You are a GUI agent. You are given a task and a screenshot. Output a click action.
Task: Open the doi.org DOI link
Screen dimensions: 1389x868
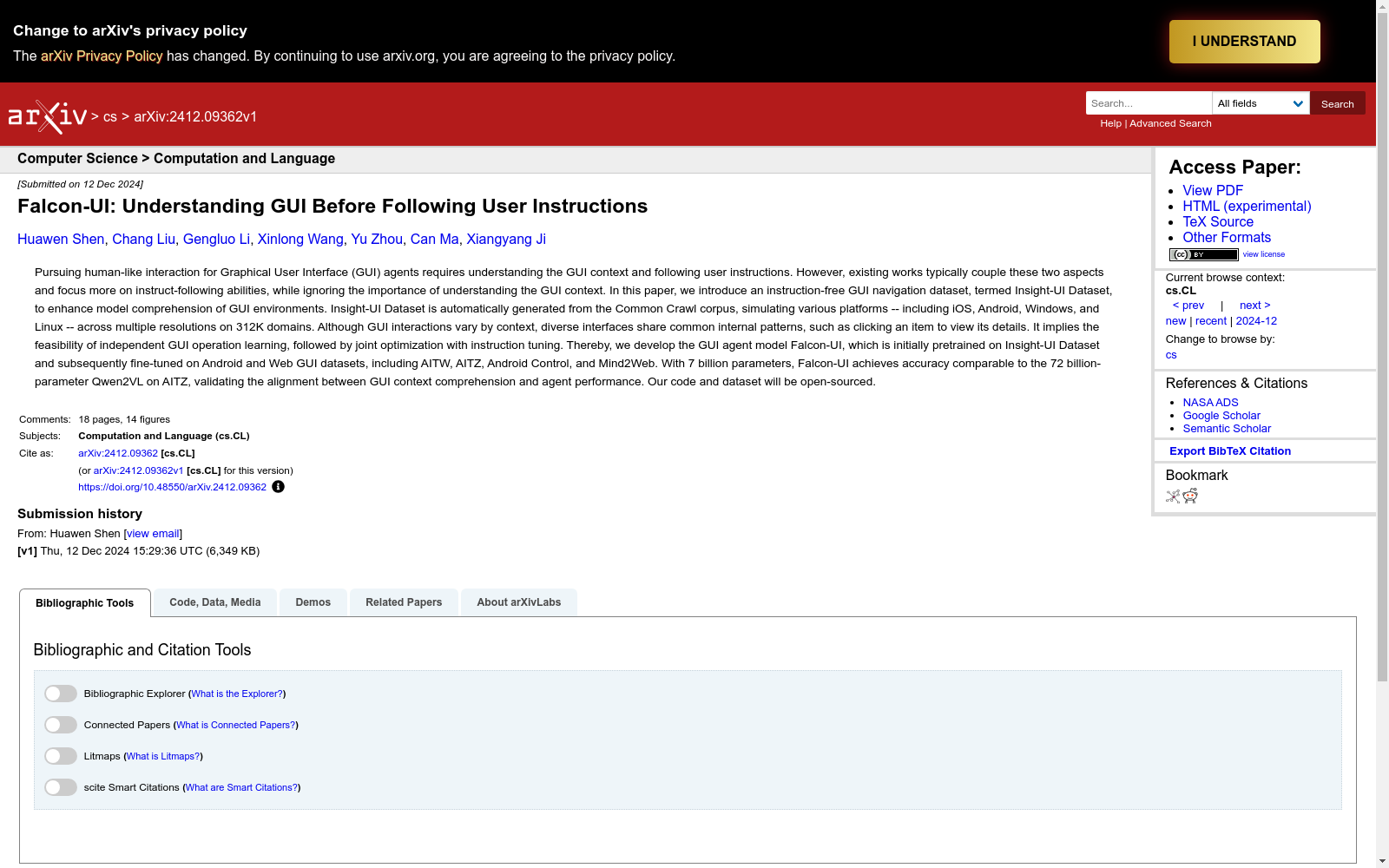click(172, 487)
